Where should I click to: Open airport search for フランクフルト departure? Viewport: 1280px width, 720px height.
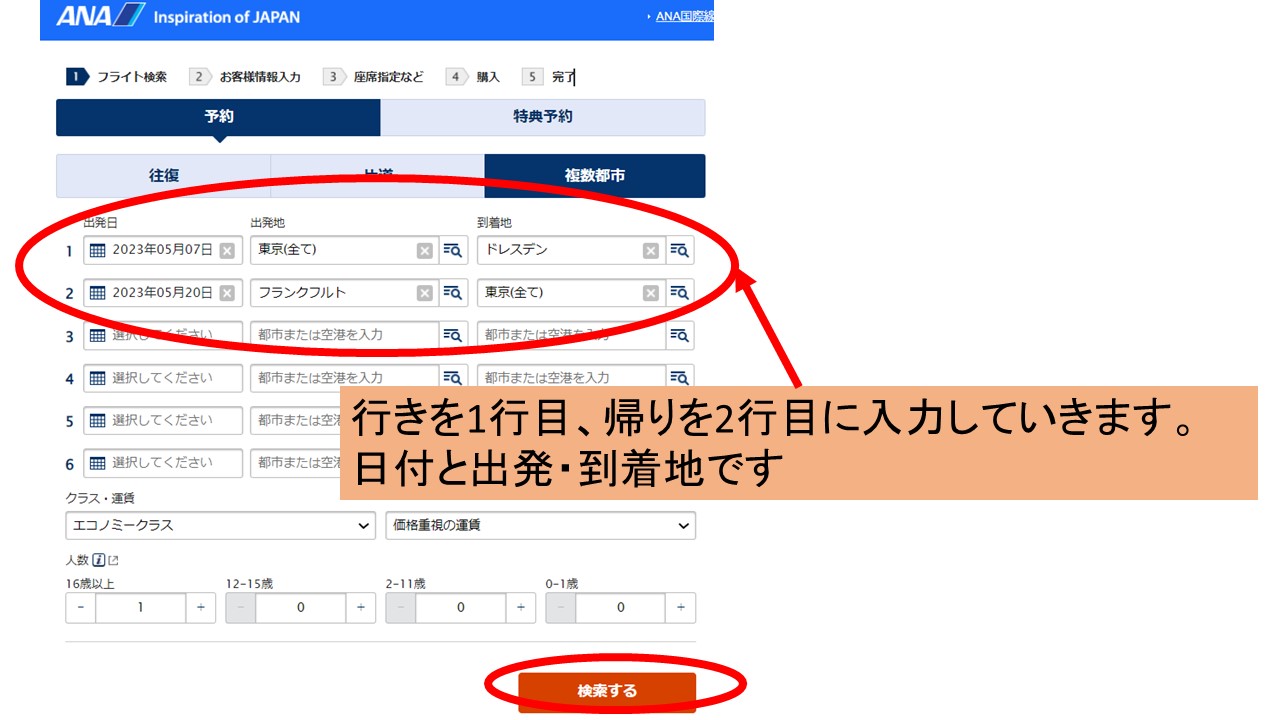click(453, 293)
